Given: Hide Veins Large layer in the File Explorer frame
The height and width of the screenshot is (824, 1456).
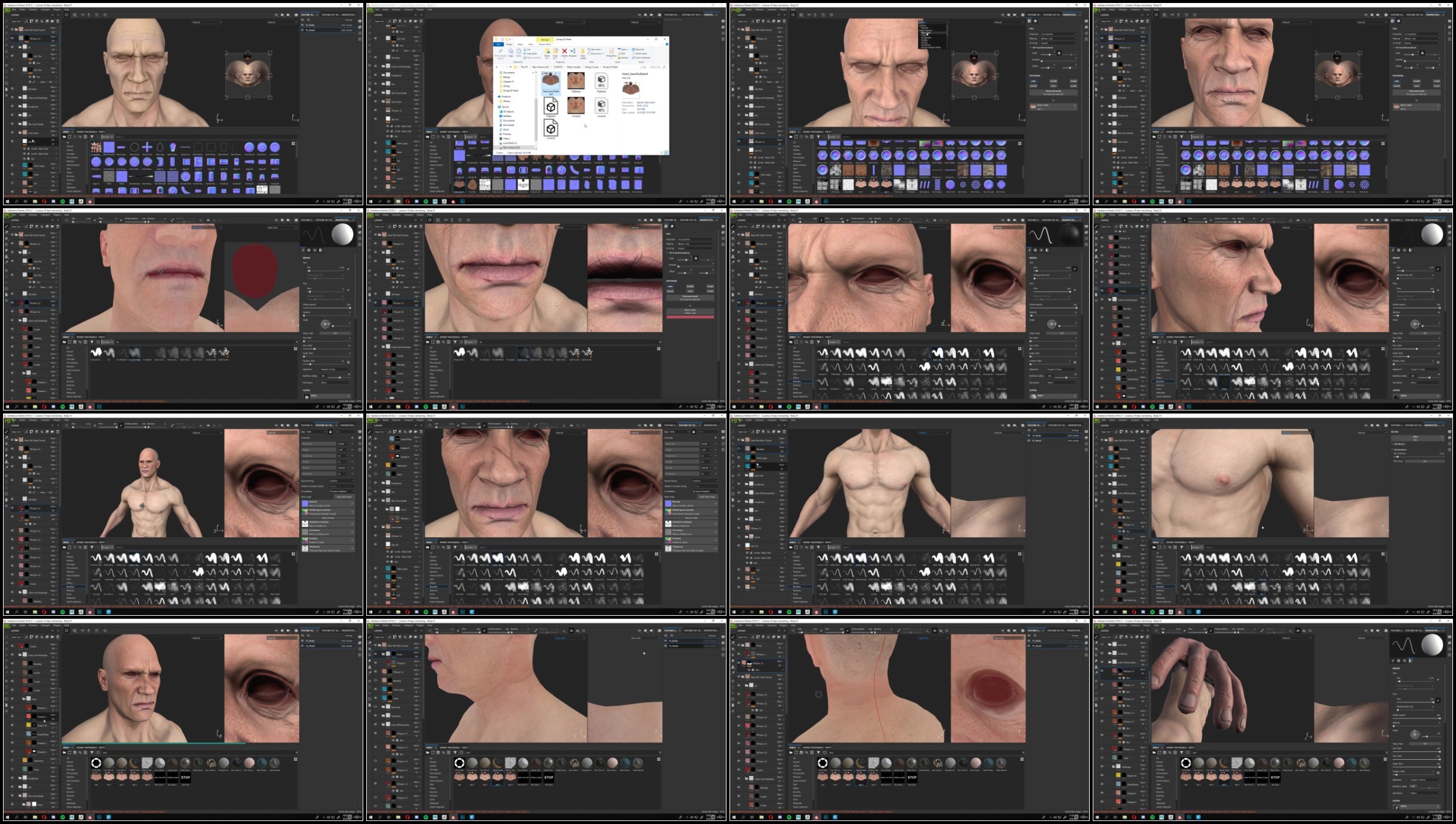Looking at the screenshot, I should [x=375, y=142].
